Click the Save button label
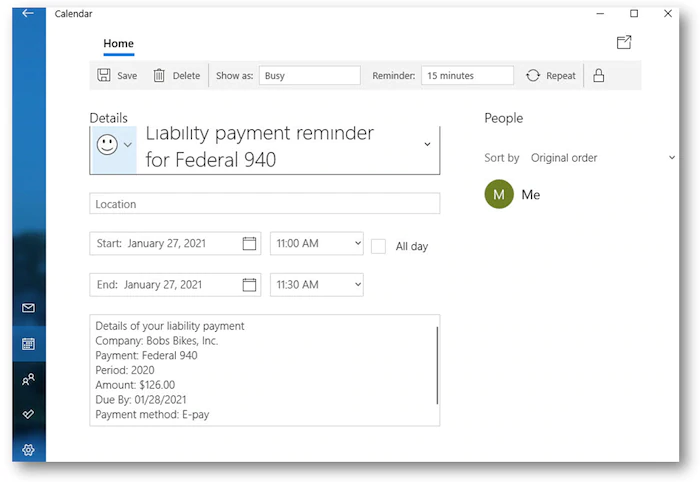Viewport: 700px width, 482px height. click(127, 76)
